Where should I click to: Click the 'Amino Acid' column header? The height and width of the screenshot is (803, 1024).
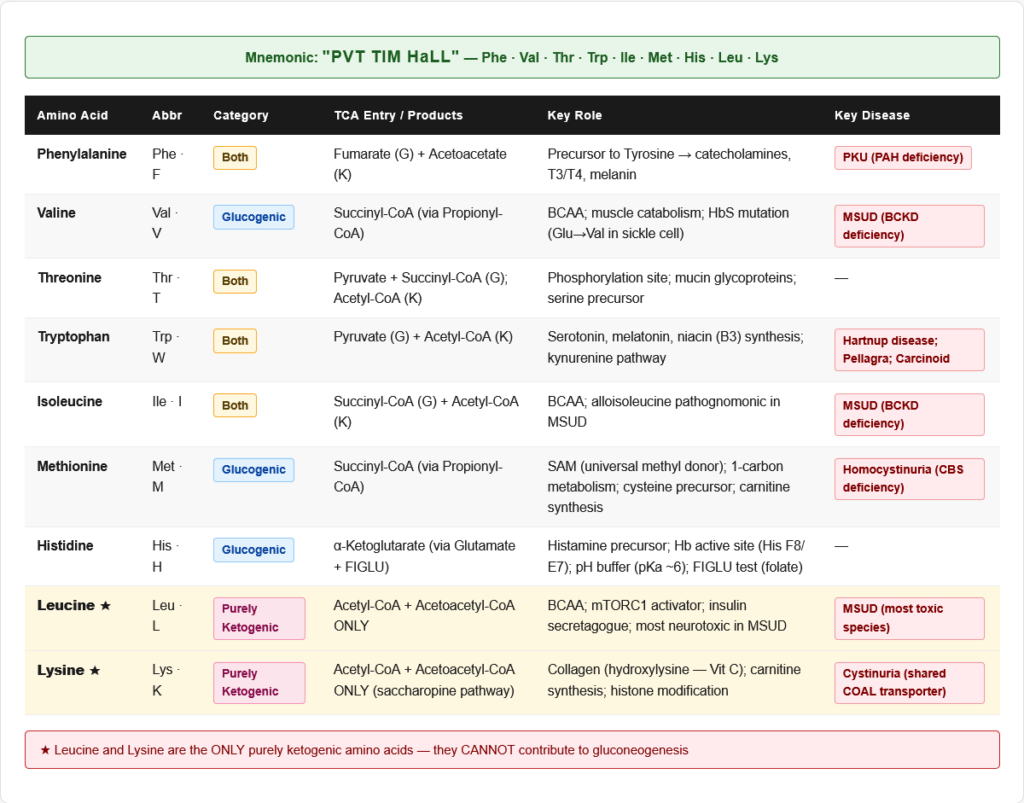[72, 115]
